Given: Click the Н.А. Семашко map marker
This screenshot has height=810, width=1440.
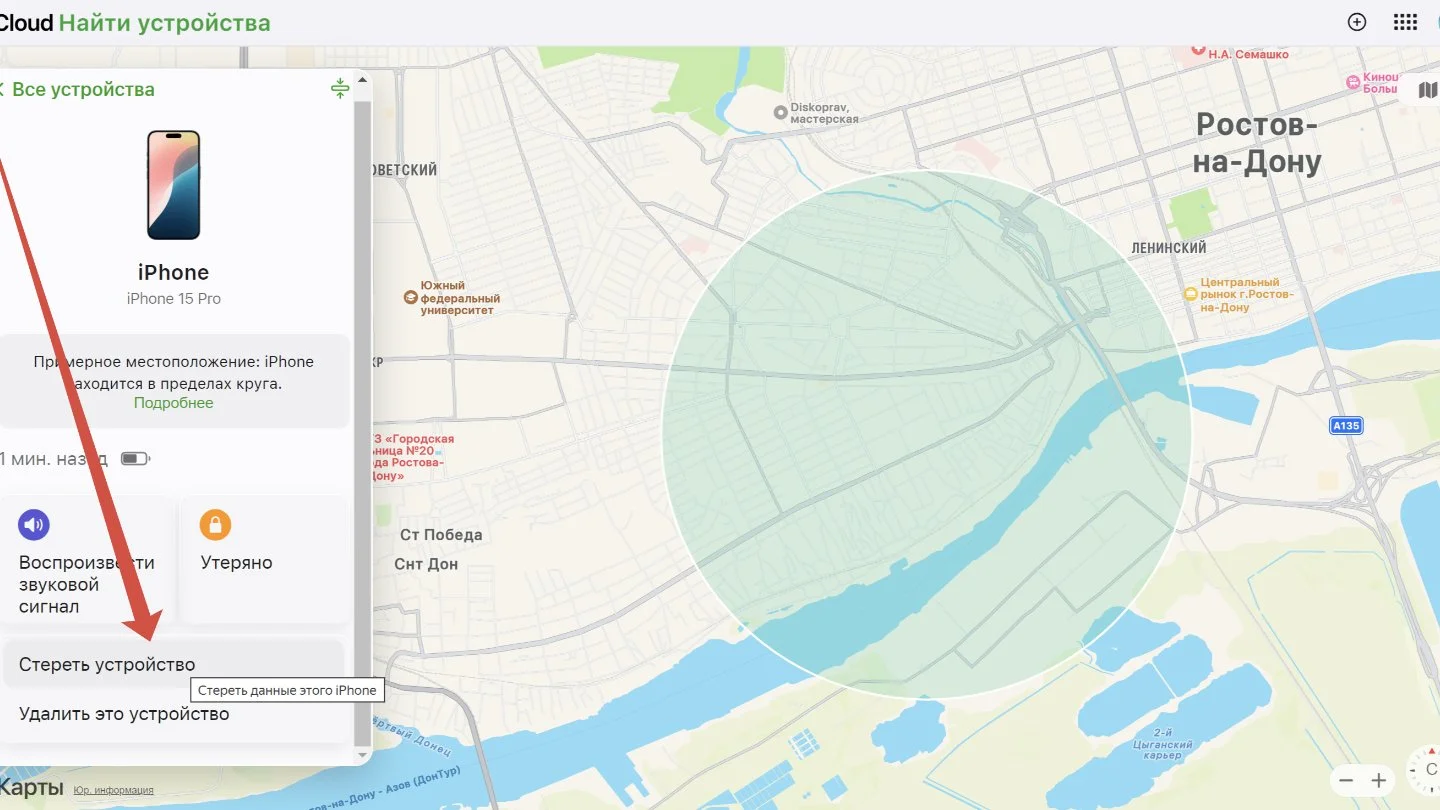Looking at the screenshot, I should 1200,49.
